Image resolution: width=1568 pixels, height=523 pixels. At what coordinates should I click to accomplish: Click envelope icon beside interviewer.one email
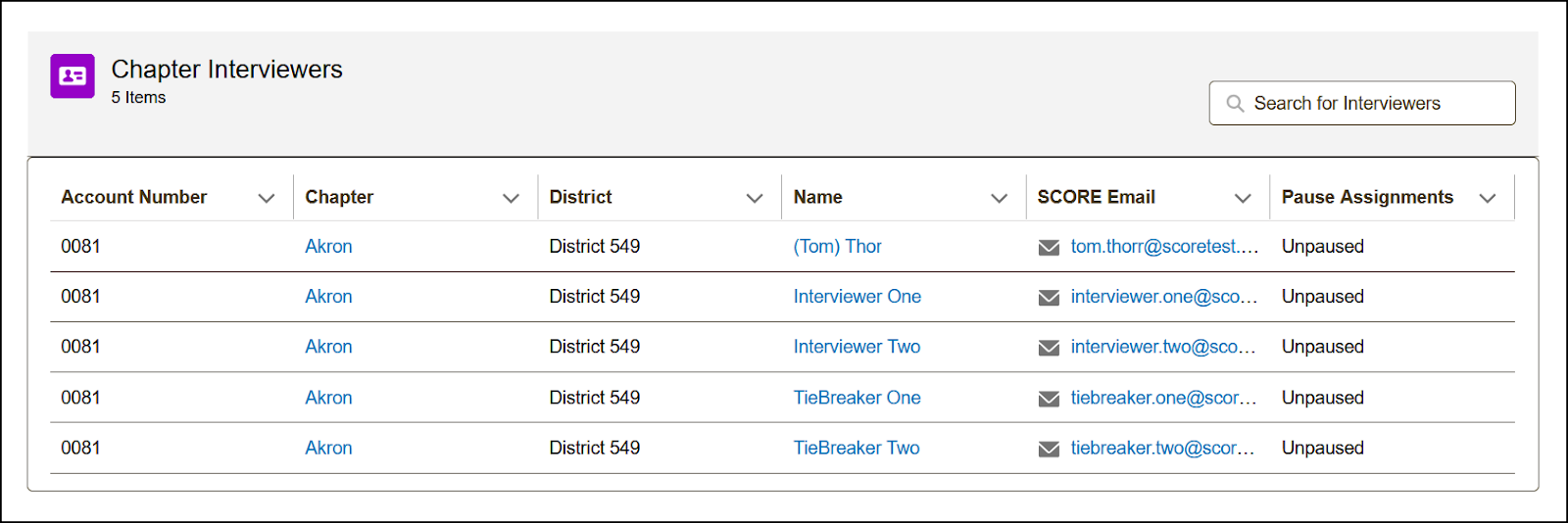point(1049,298)
